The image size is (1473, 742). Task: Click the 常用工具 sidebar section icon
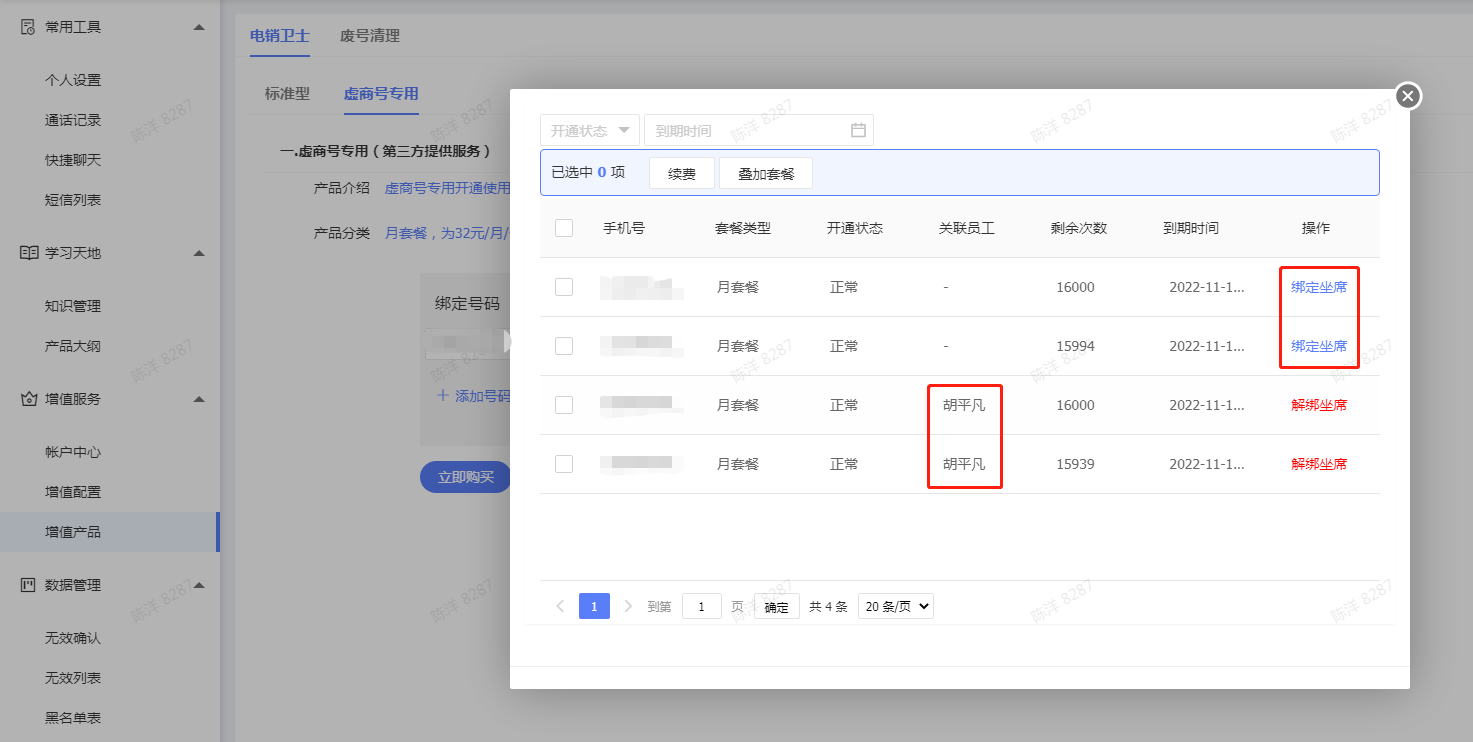tap(28, 27)
